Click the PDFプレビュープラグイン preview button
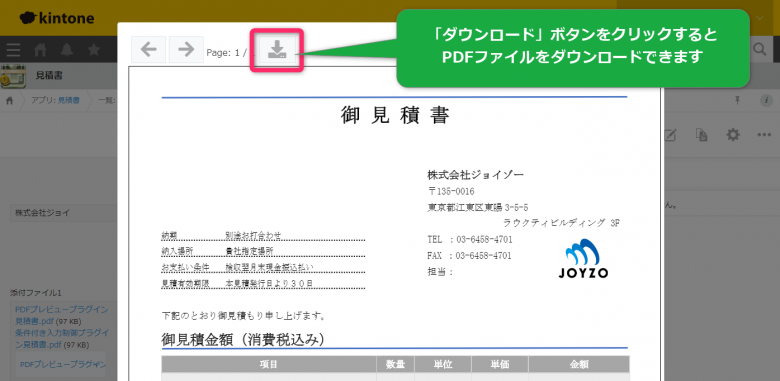Screen dimensions: 780x381 (x=63, y=365)
